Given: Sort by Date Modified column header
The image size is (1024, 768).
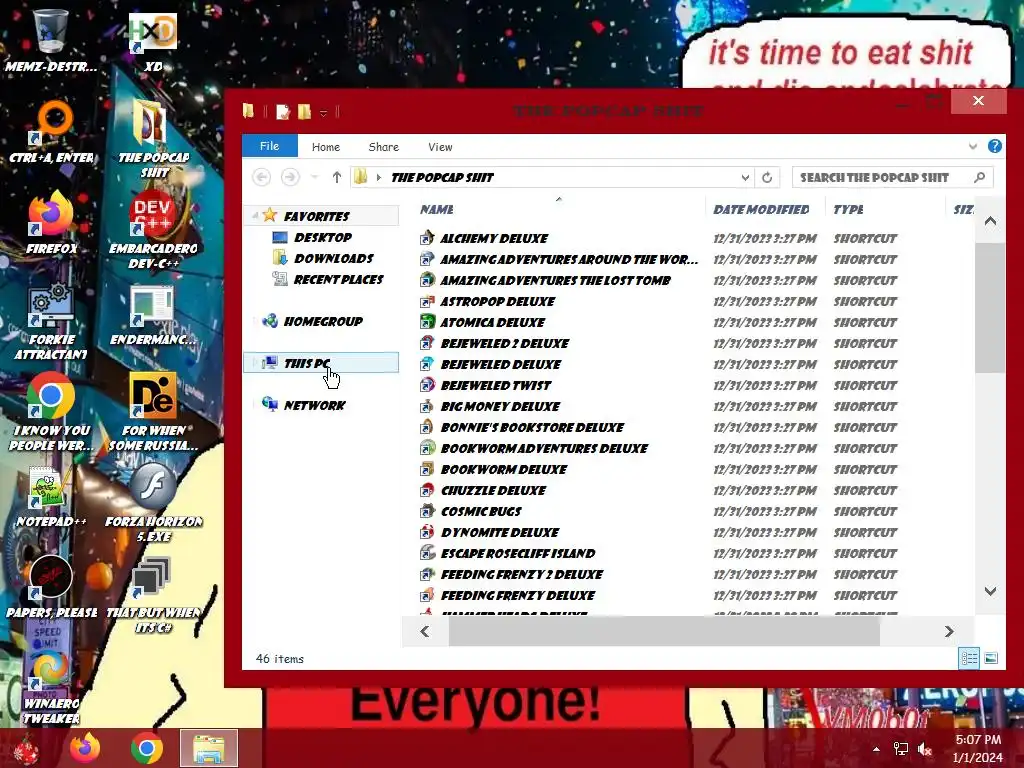Looking at the screenshot, I should (x=765, y=209).
